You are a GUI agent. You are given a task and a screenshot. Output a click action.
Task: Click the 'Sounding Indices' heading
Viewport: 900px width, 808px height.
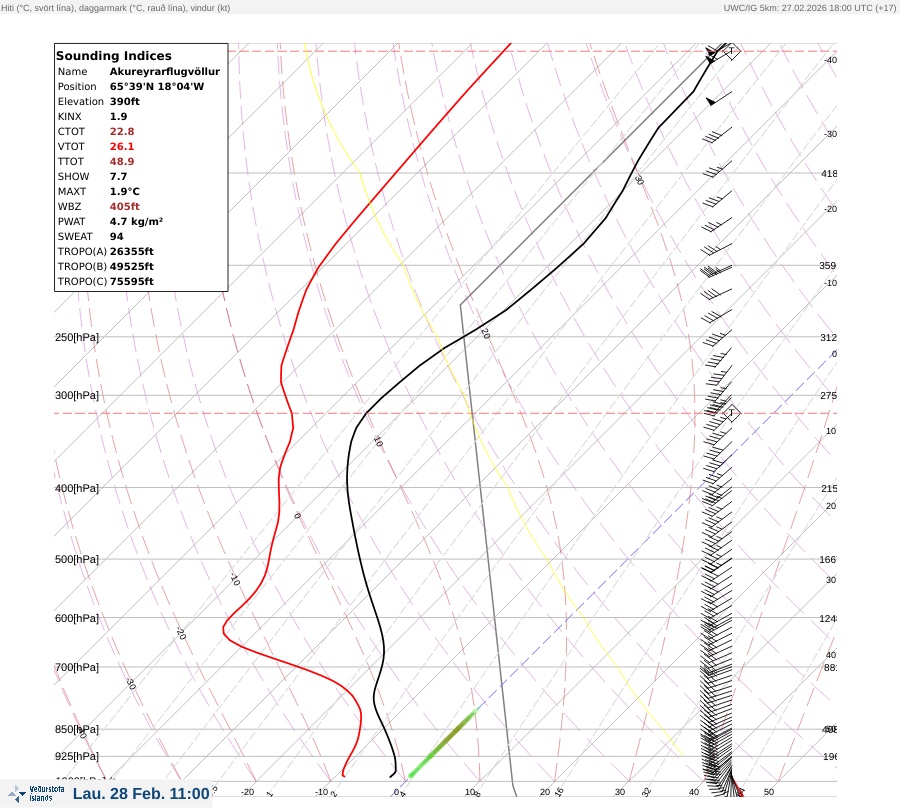tap(114, 56)
